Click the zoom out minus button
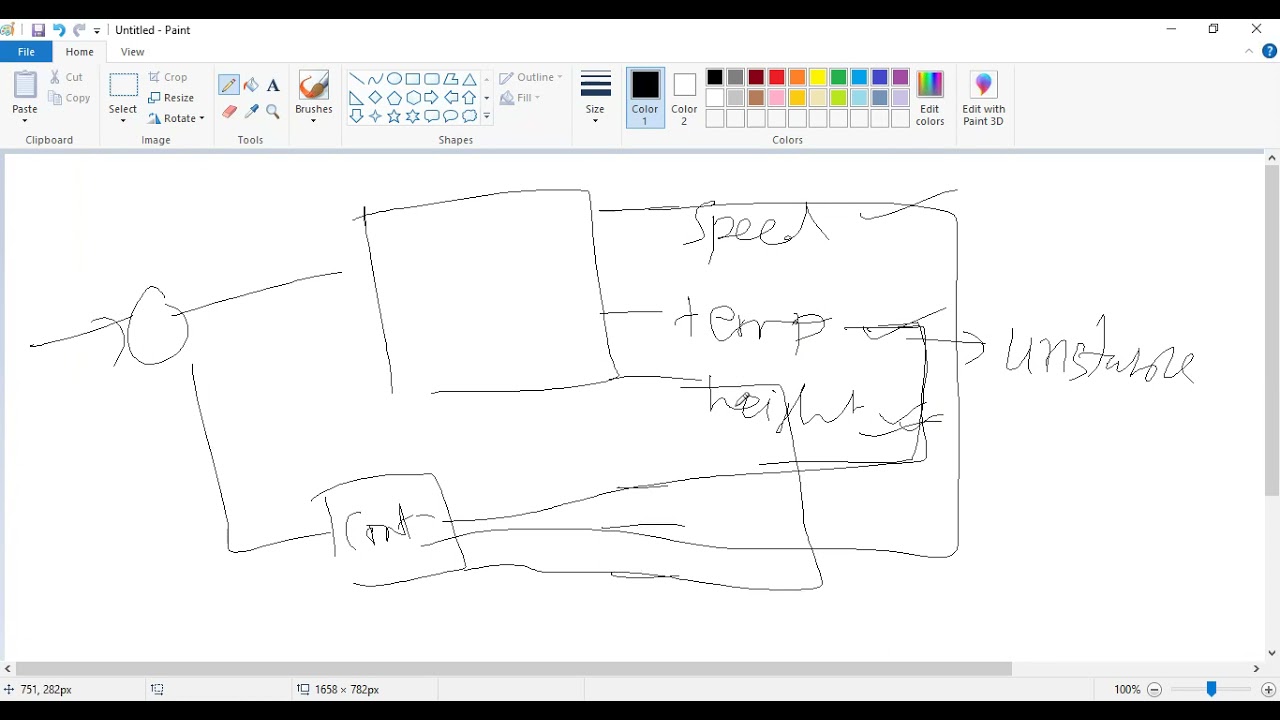The image size is (1280, 720). [x=1154, y=690]
